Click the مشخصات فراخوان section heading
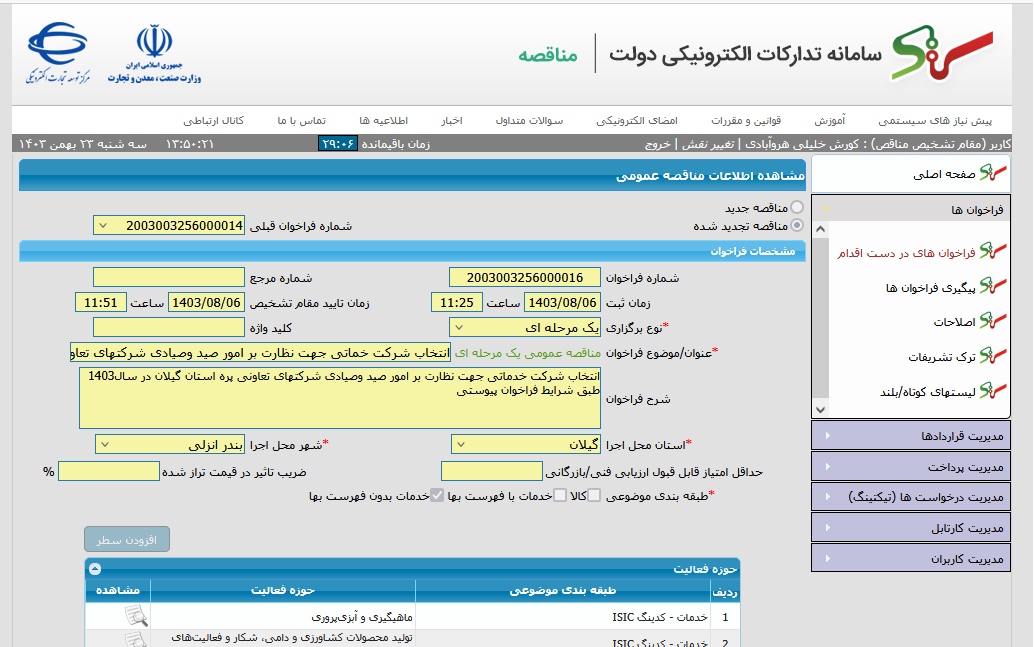Viewport: 1034px width, 647px height. click(x=752, y=251)
